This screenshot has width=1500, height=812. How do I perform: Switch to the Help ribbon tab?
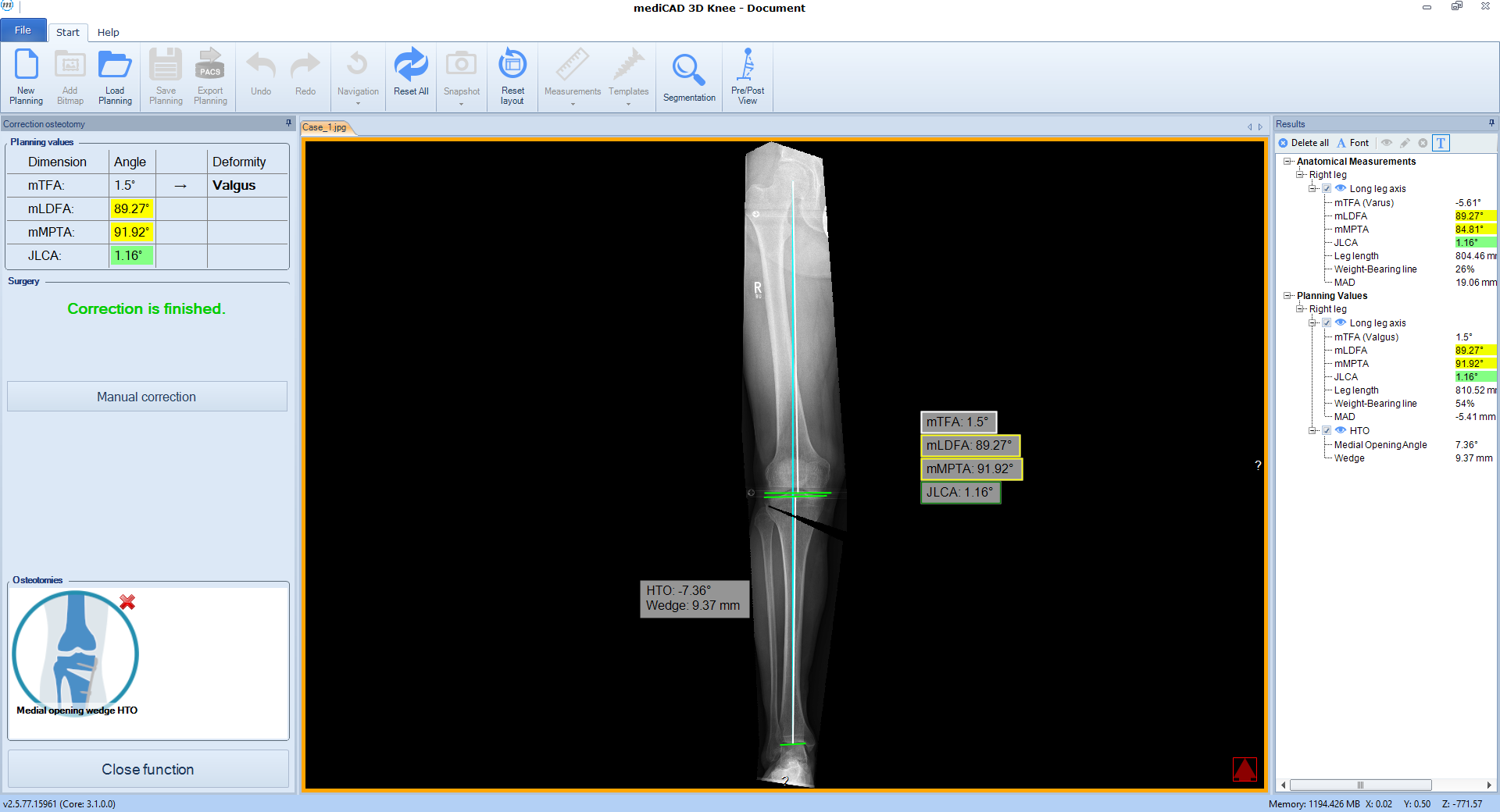(108, 32)
